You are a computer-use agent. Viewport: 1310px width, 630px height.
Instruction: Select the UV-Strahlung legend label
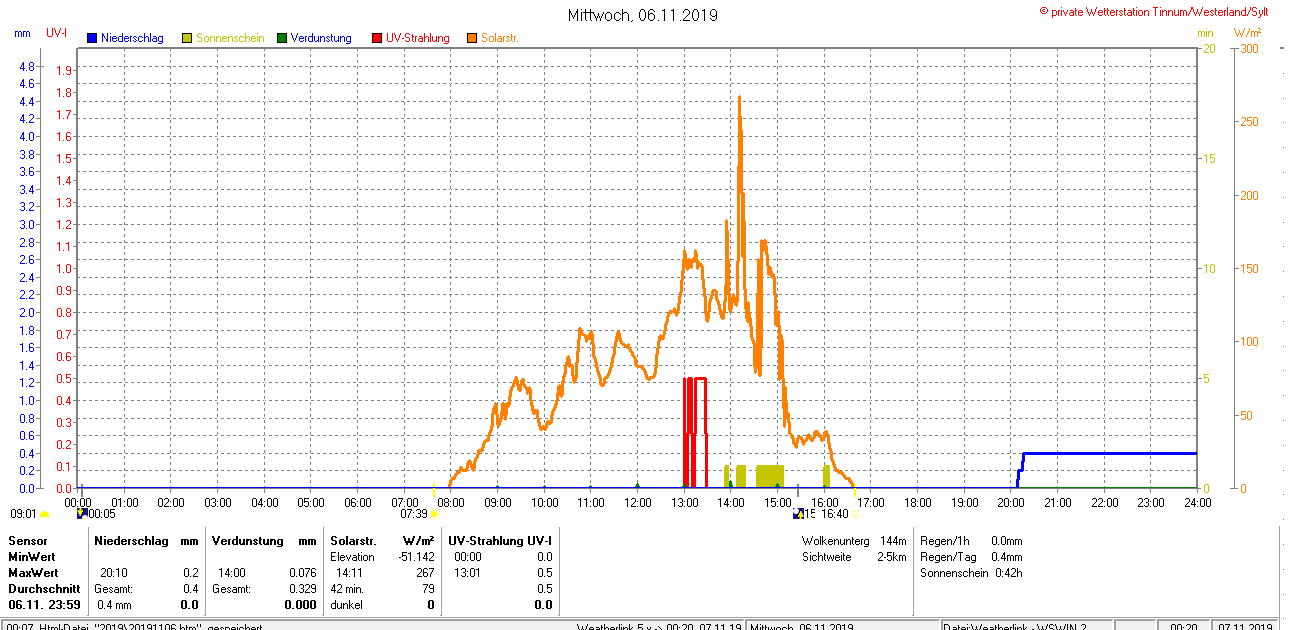point(418,38)
